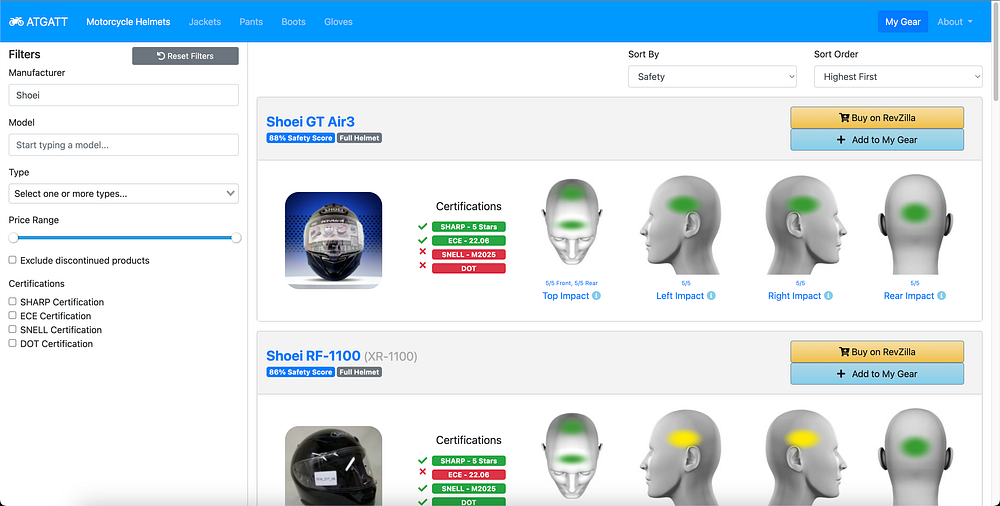
Task: Click the red X beside GT Air3 SNELL - M2025
Action: (422, 251)
